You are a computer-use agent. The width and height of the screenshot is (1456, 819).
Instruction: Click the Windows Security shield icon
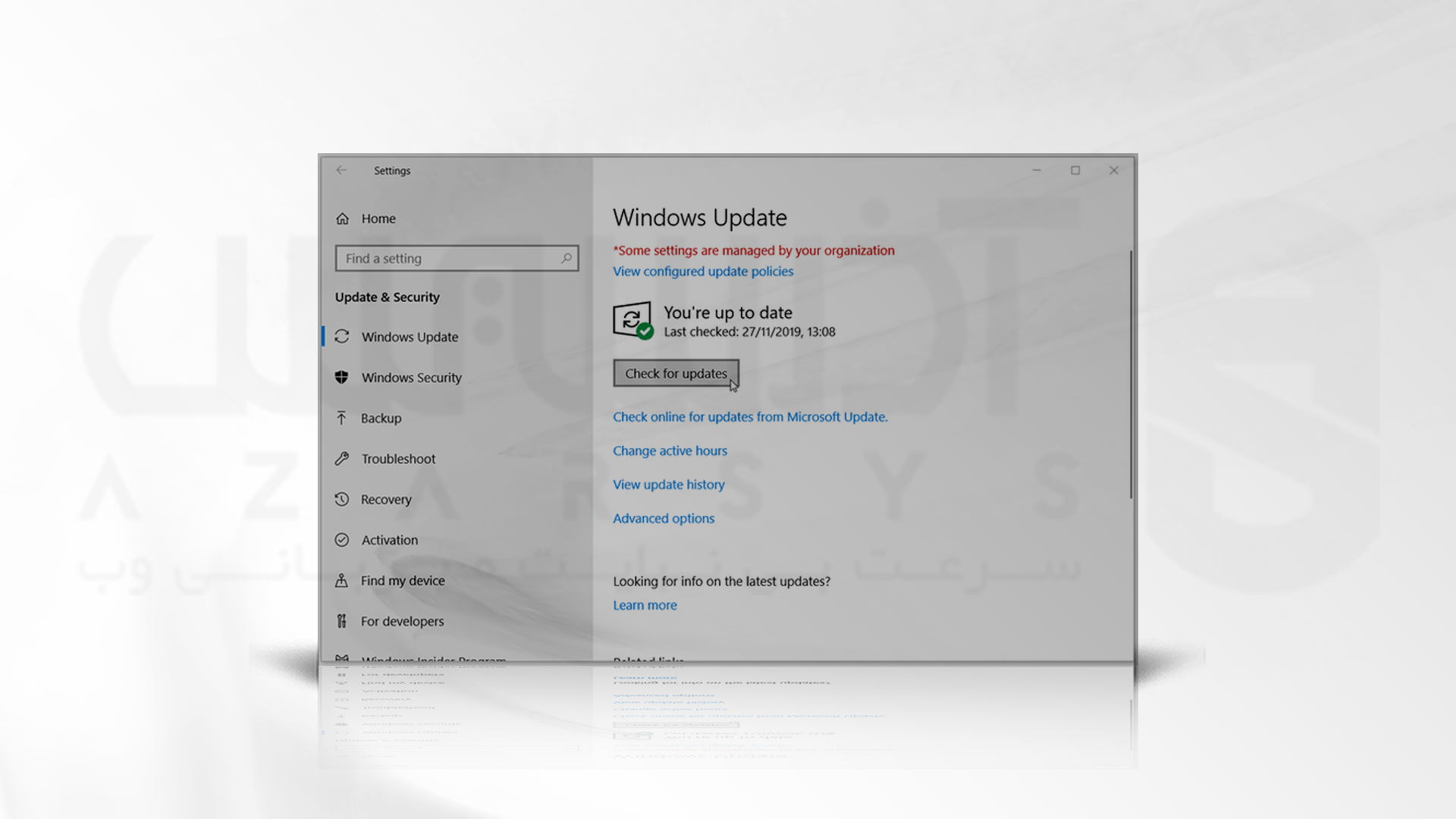click(342, 377)
